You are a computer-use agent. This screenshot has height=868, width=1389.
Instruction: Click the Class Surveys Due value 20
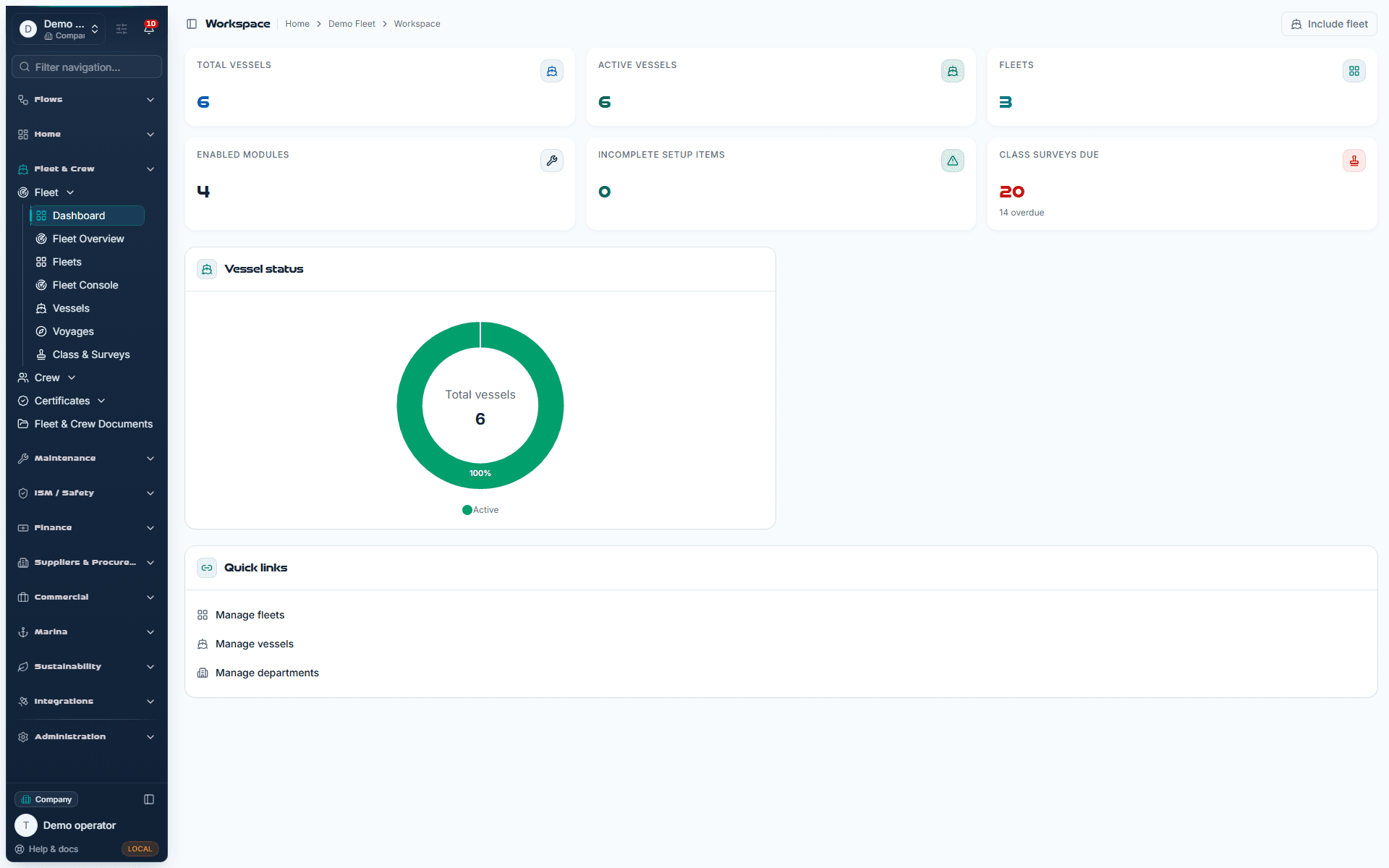point(1012,192)
